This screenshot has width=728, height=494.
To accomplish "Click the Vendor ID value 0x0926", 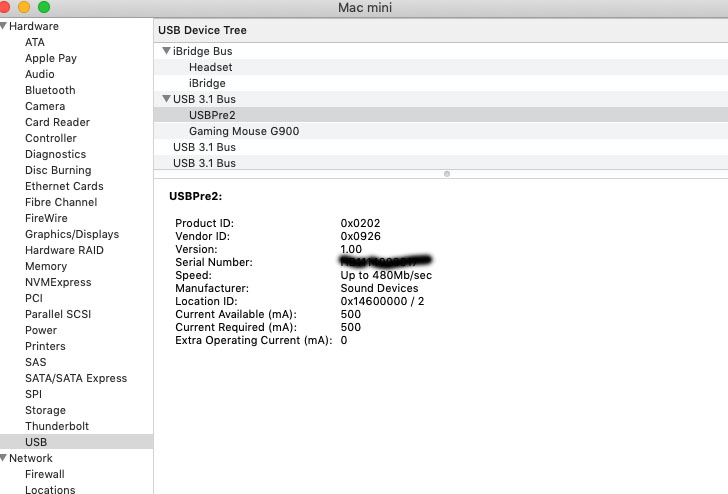I will [360, 236].
